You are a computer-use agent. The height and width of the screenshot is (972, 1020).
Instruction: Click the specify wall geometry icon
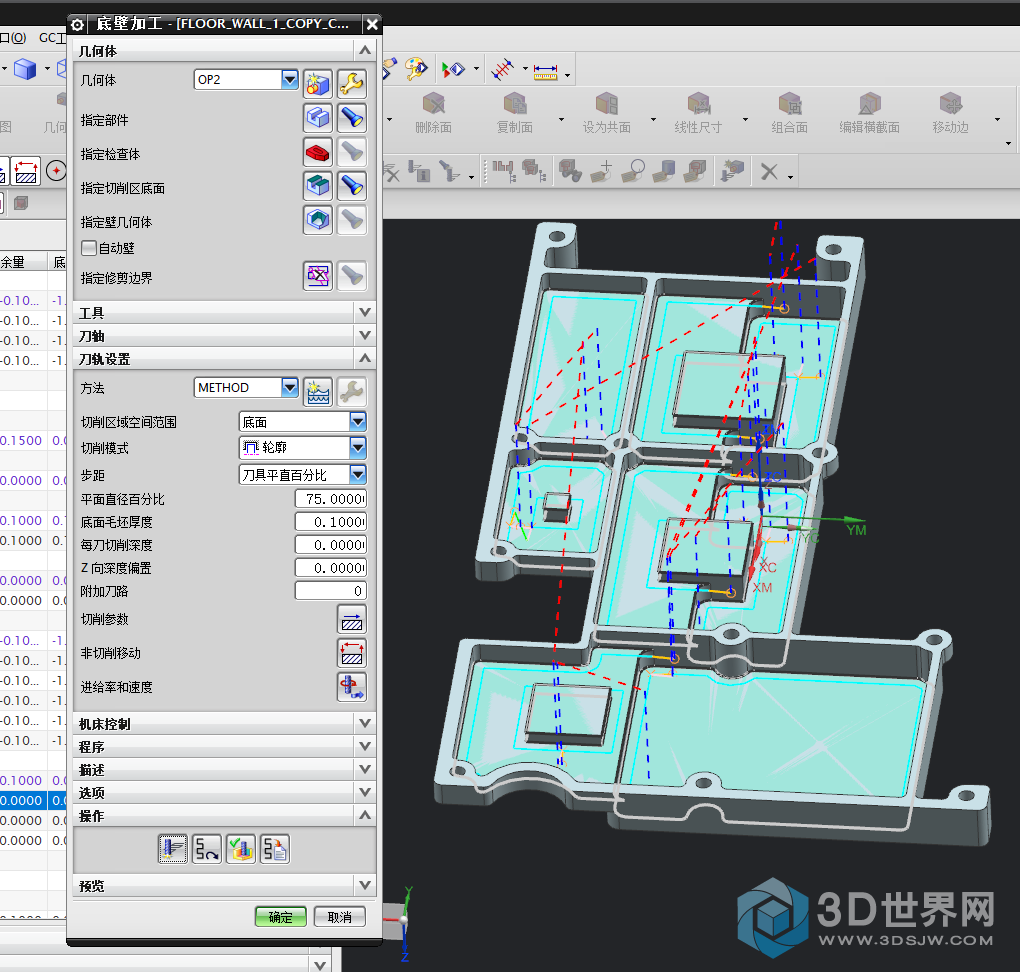coord(317,221)
